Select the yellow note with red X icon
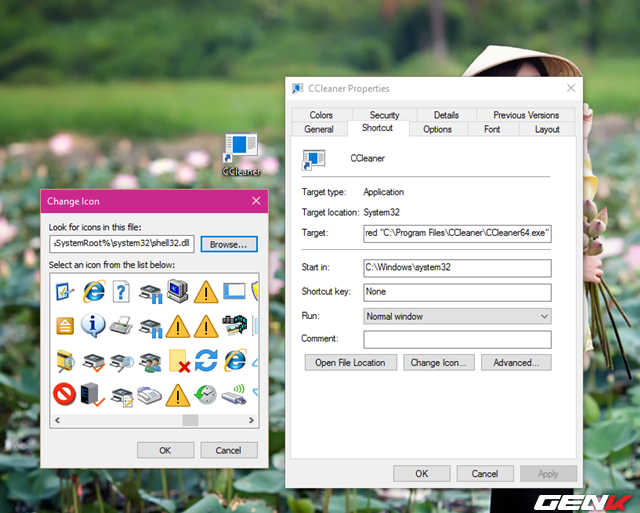Screen dimensions: 640x513 [x=179, y=361]
